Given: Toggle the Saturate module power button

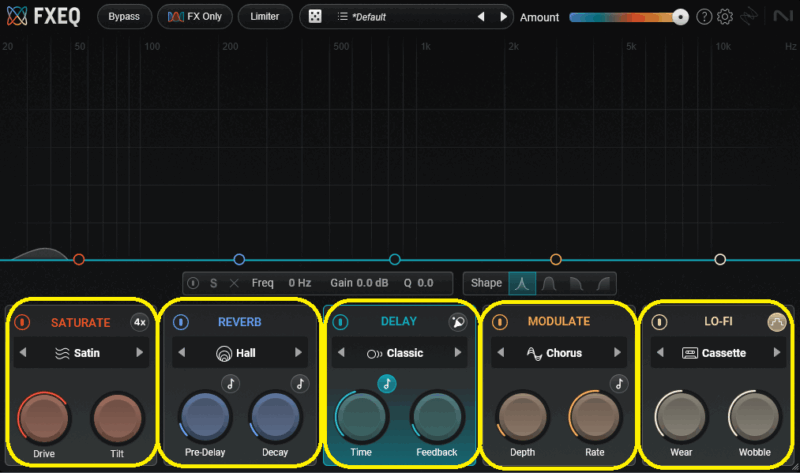Looking at the screenshot, I should pyautogui.click(x=22, y=322).
